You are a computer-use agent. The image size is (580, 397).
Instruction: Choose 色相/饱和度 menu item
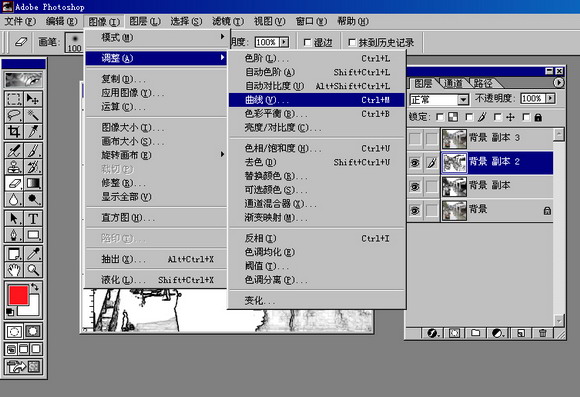coord(317,148)
